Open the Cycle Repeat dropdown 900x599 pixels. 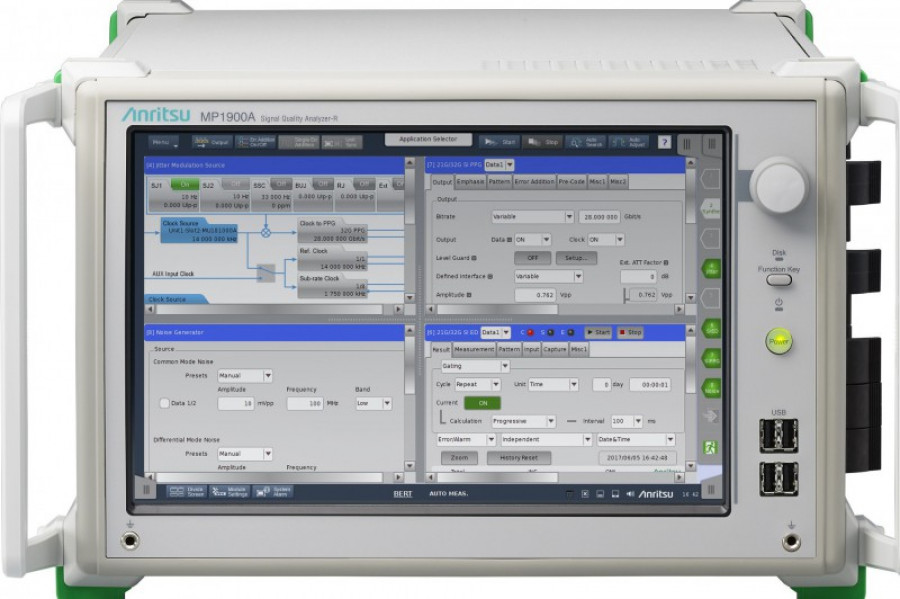[x=478, y=384]
